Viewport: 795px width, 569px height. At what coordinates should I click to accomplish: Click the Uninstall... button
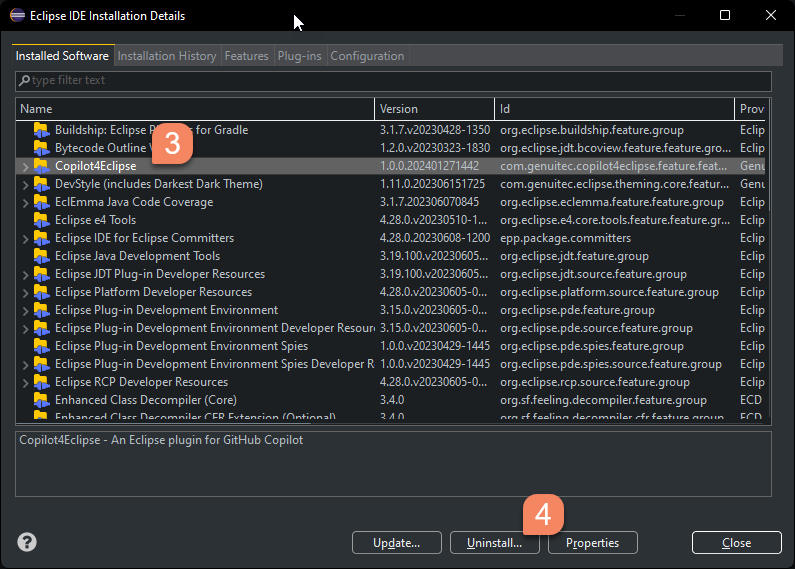click(x=494, y=543)
